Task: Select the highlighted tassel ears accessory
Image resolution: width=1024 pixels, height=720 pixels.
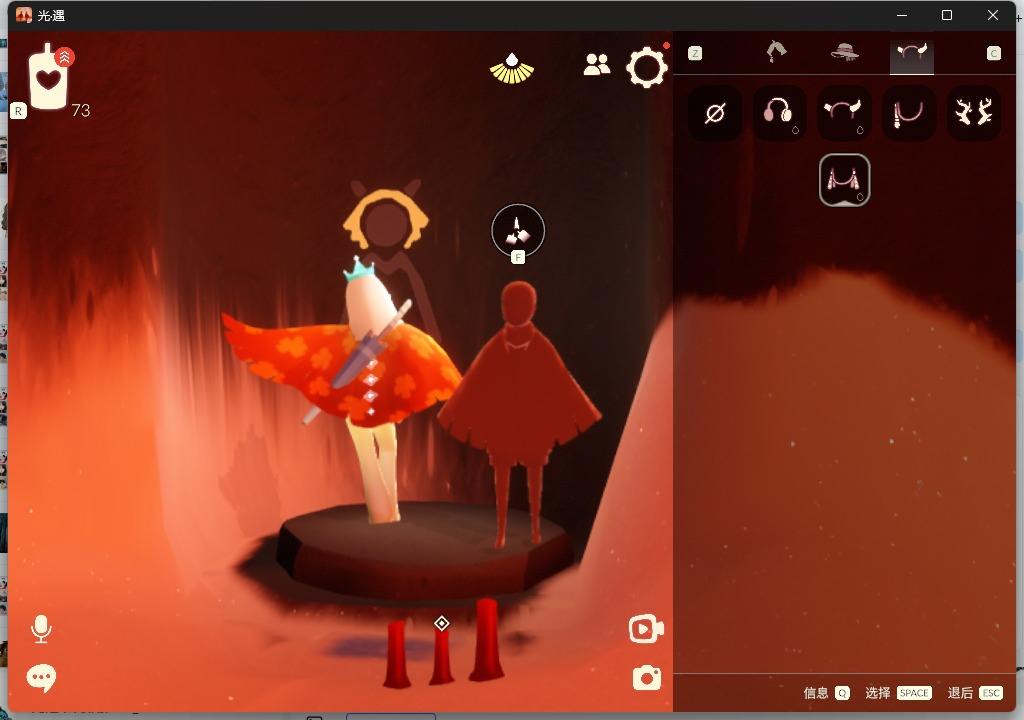Action: [844, 180]
